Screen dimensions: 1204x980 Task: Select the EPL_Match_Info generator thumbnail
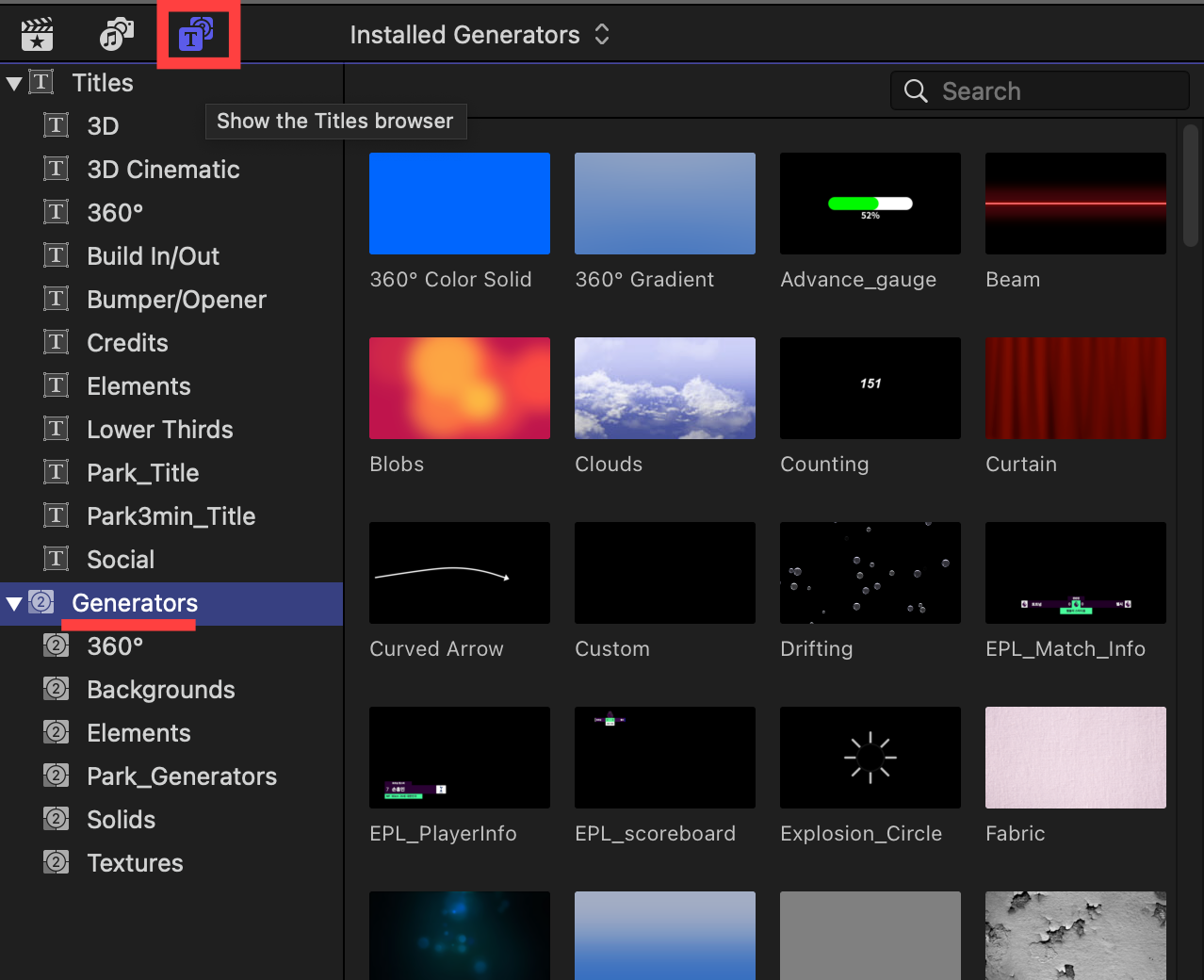click(1076, 573)
